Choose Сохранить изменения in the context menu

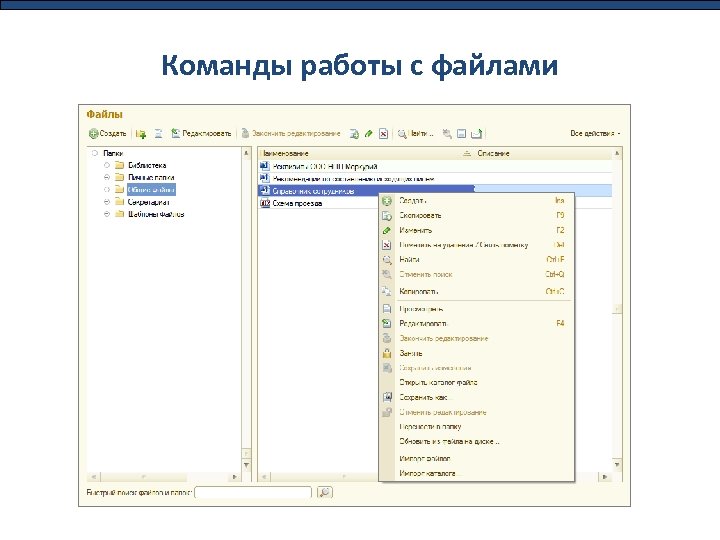tap(476, 368)
